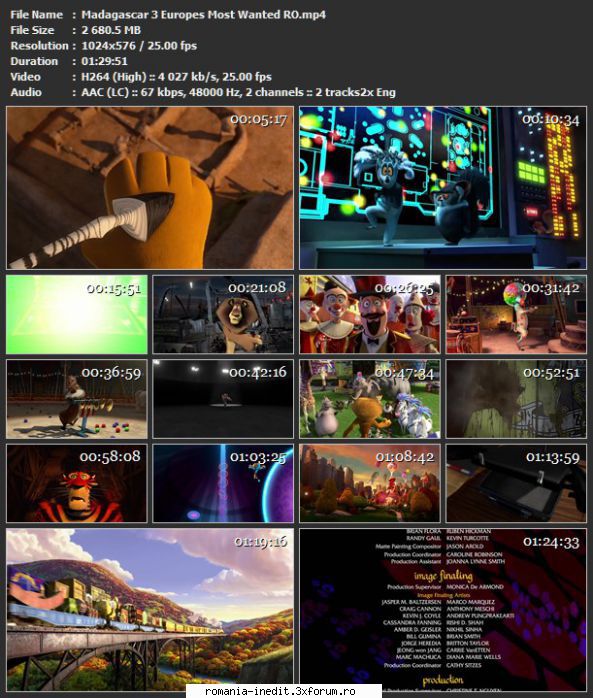Select the green frame at 00:15:51
This screenshot has width=593, height=698.
coord(77,314)
